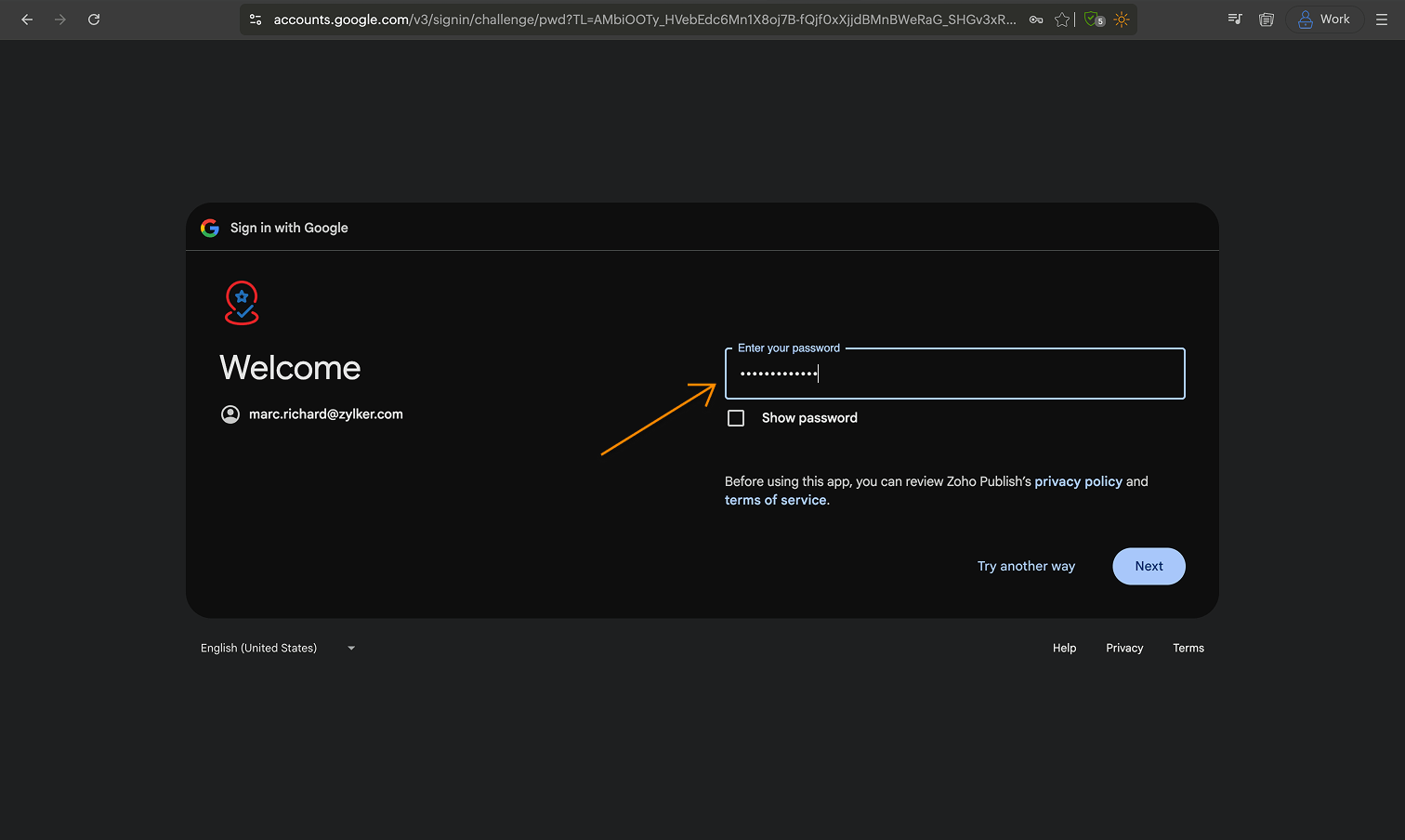Open the green shield extension icon

1094,20
